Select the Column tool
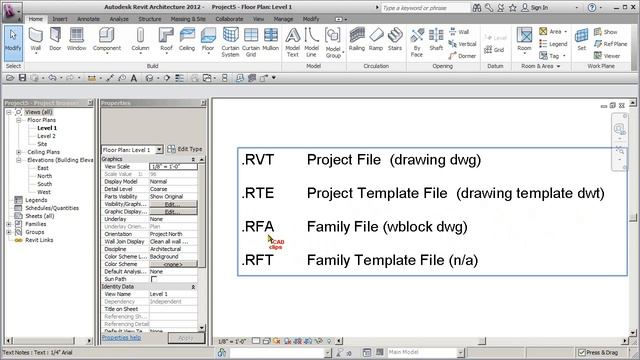This screenshot has height=360, width=640. pos(140,41)
